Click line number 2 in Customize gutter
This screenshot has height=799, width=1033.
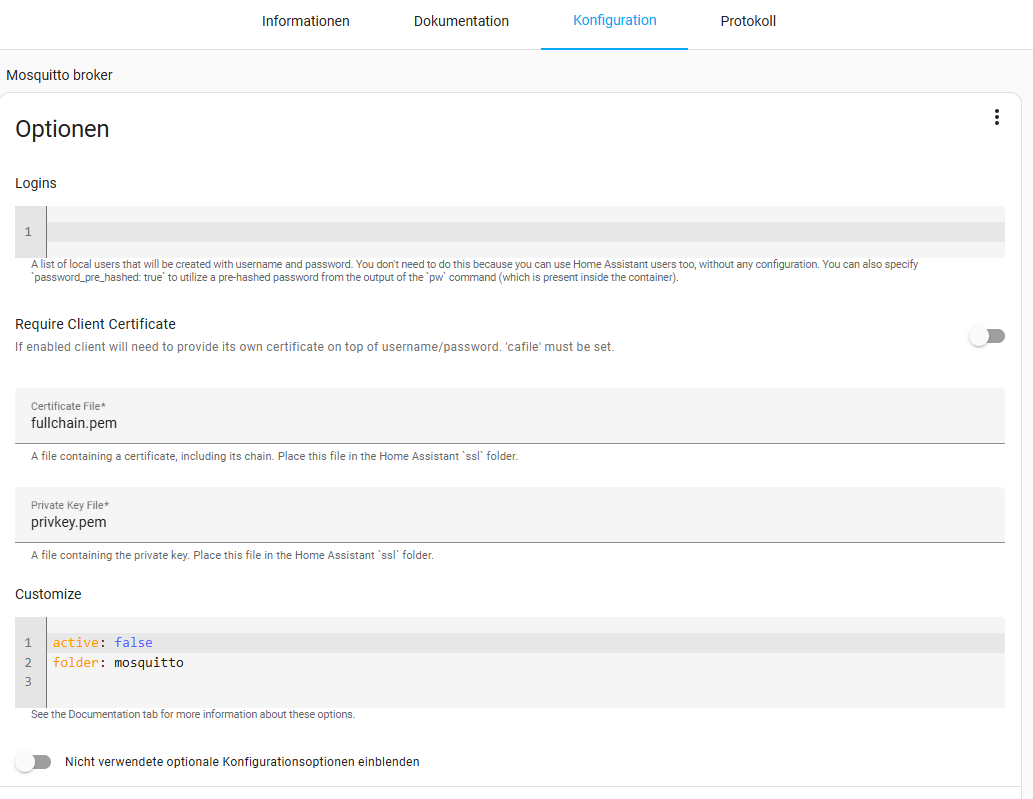click(x=28, y=662)
